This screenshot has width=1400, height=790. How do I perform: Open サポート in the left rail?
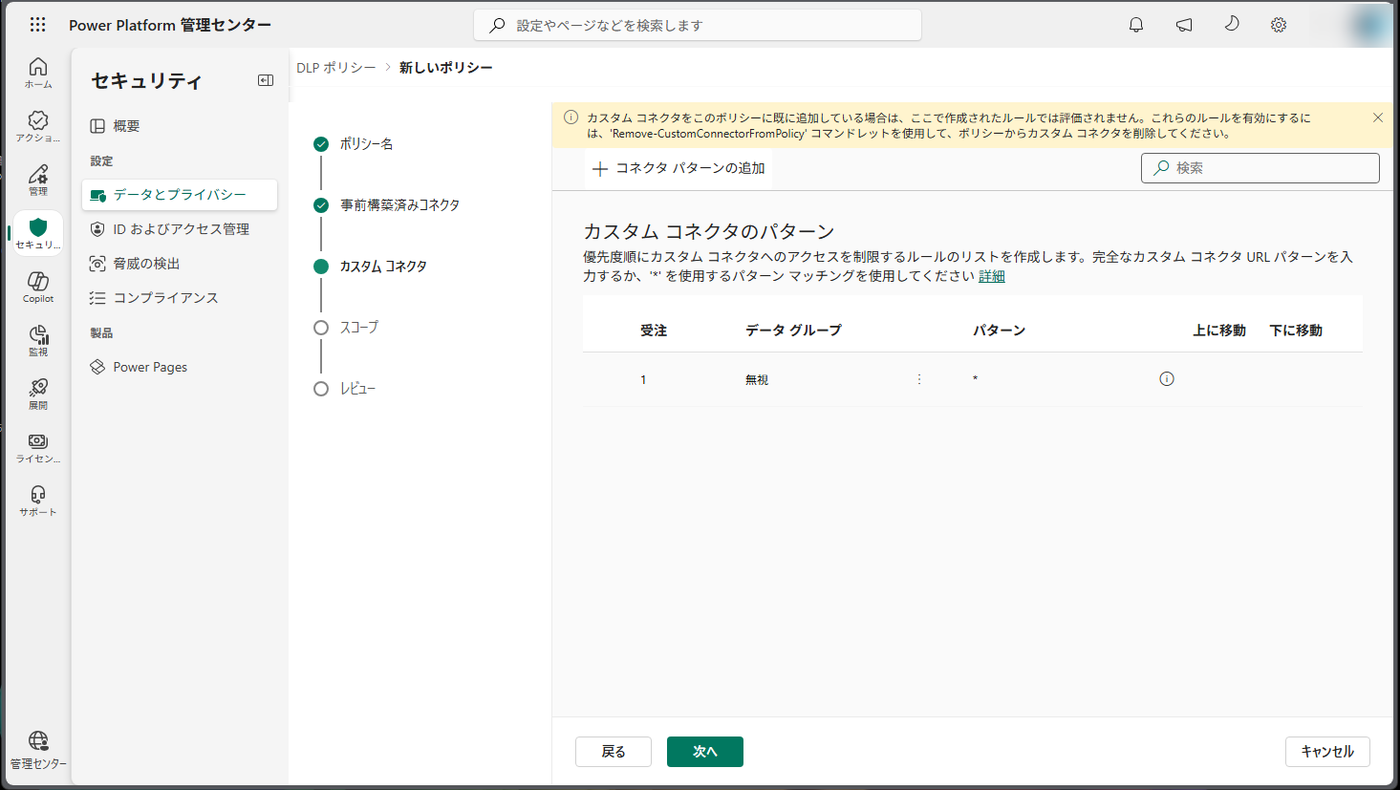(x=38, y=502)
